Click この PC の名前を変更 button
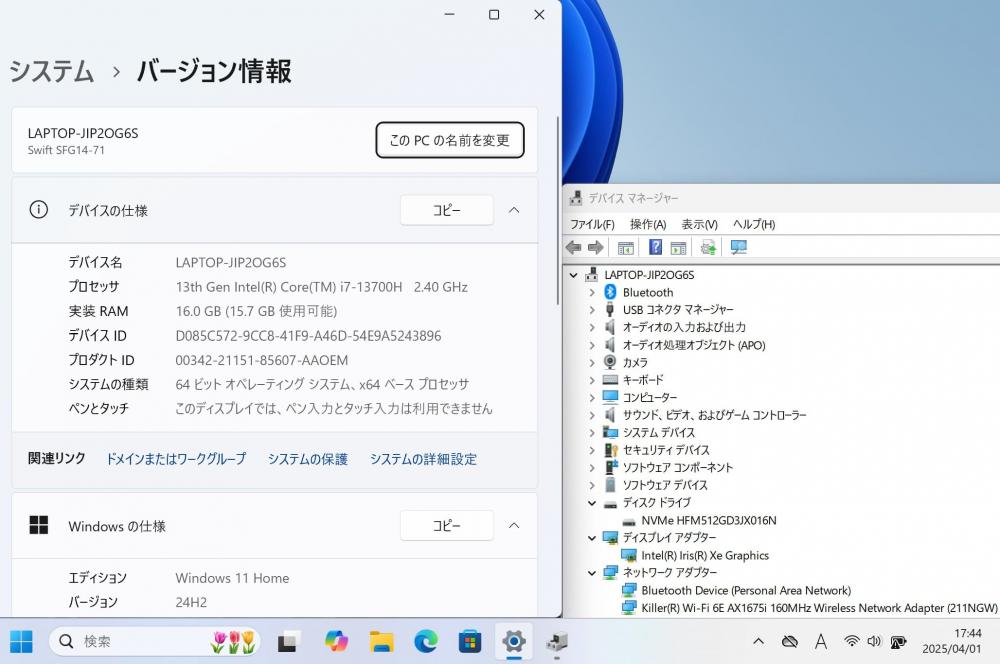Screen dimensions: 1000x664 tap(450, 140)
